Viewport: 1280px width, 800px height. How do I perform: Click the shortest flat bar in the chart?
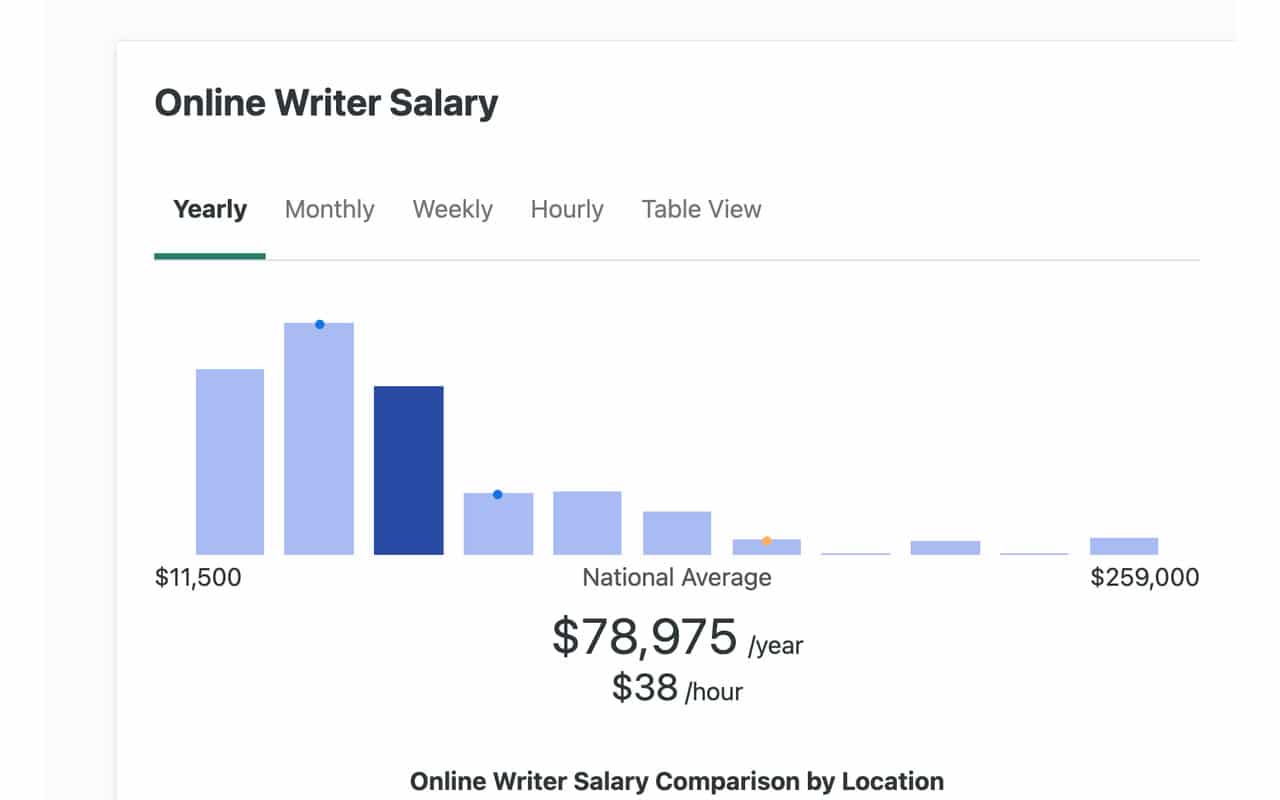click(x=855, y=553)
